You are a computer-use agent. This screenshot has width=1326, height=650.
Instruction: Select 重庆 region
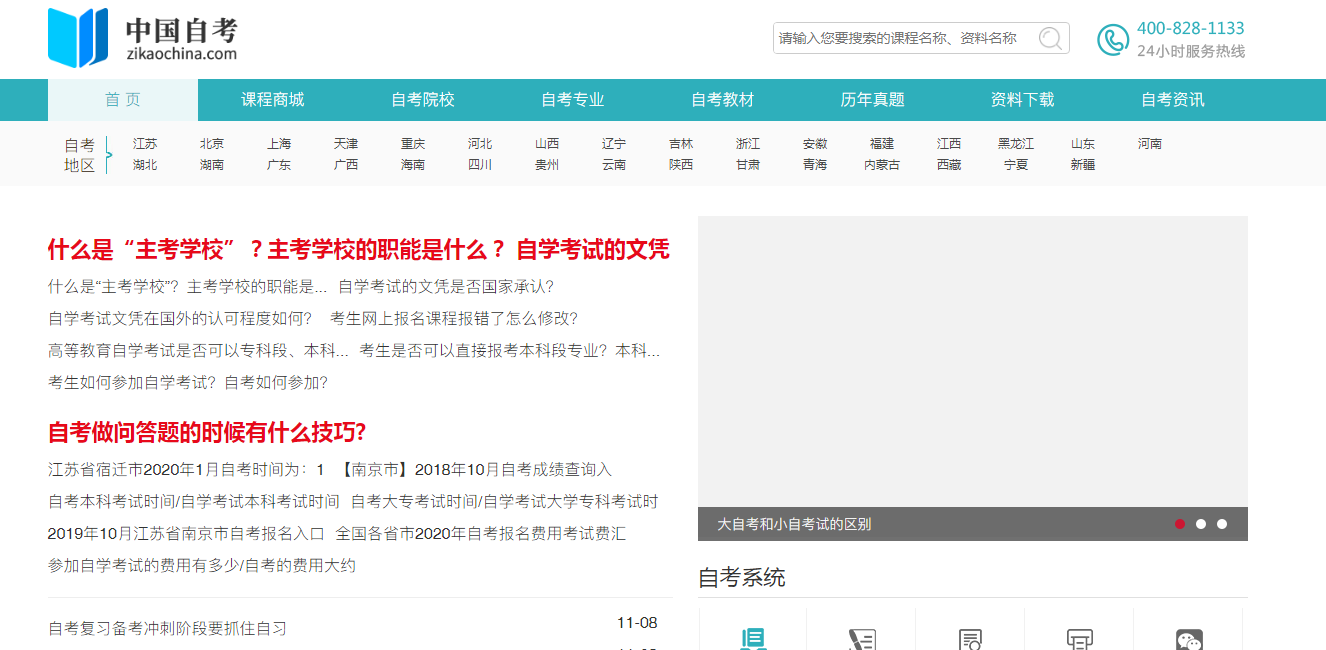point(413,144)
